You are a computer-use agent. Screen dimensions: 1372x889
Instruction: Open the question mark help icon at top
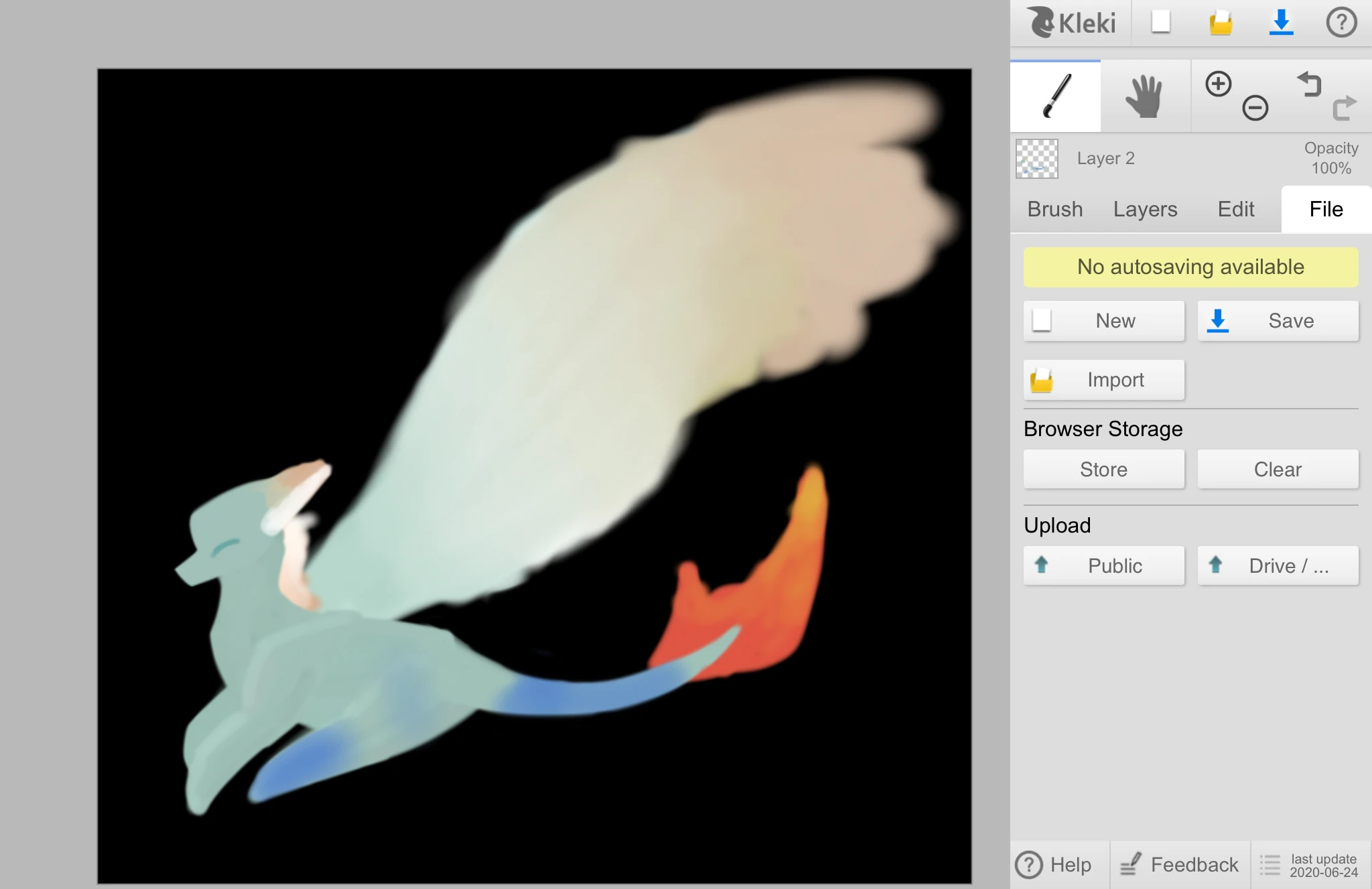pos(1341,22)
